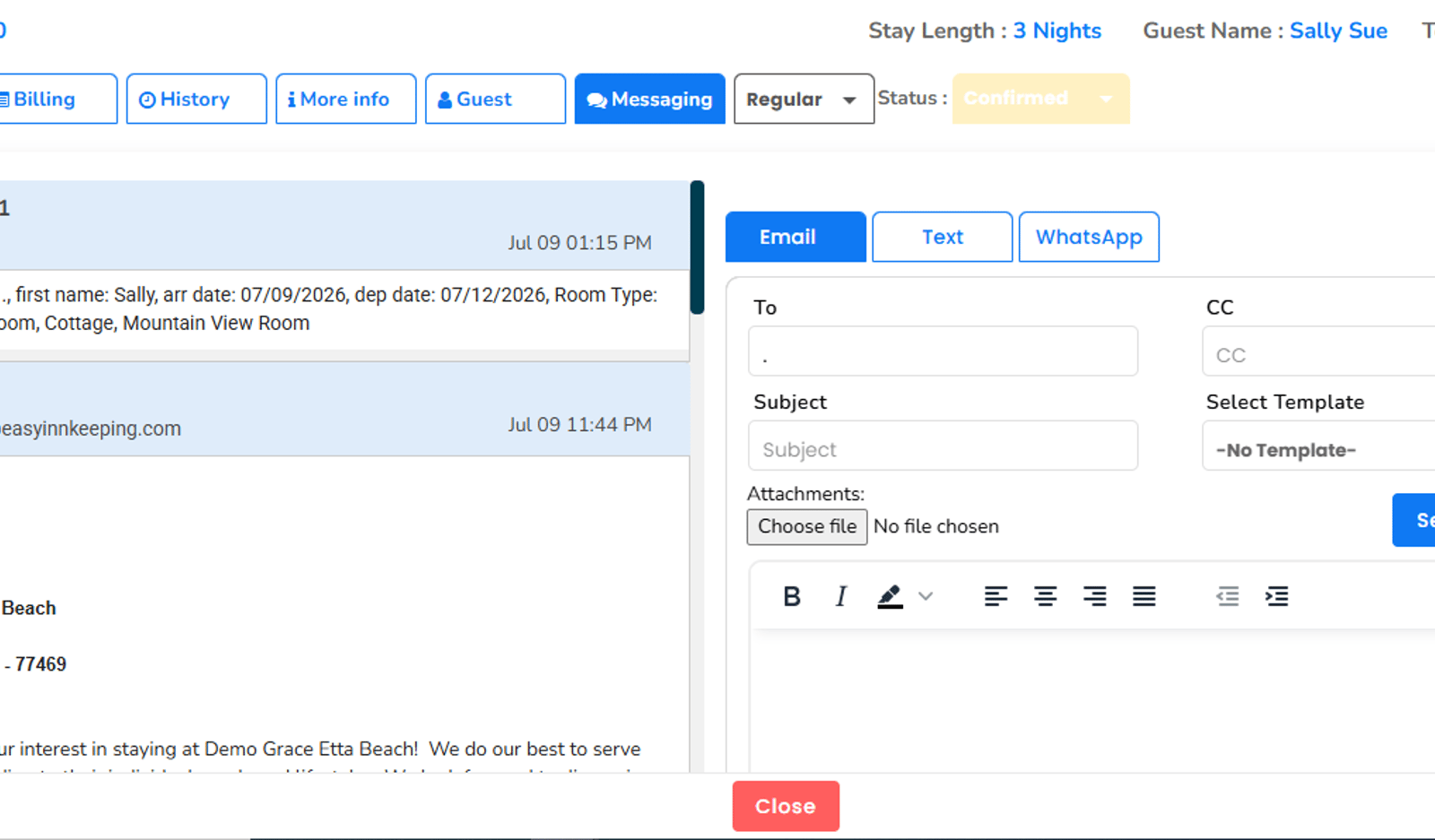Click the No file chosen label
Image resolution: width=1435 pixels, height=840 pixels.
tap(936, 526)
